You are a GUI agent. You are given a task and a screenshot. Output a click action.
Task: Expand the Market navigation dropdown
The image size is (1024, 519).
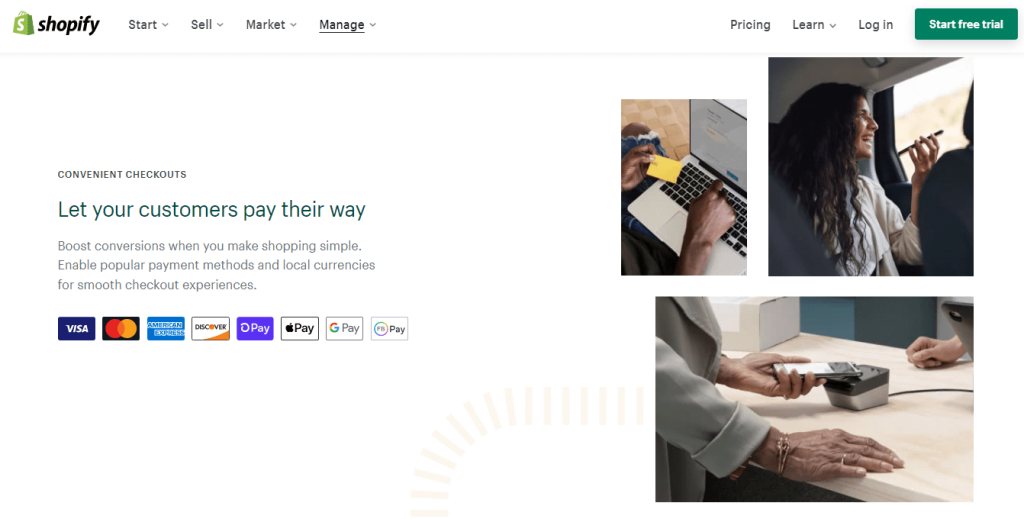271,25
